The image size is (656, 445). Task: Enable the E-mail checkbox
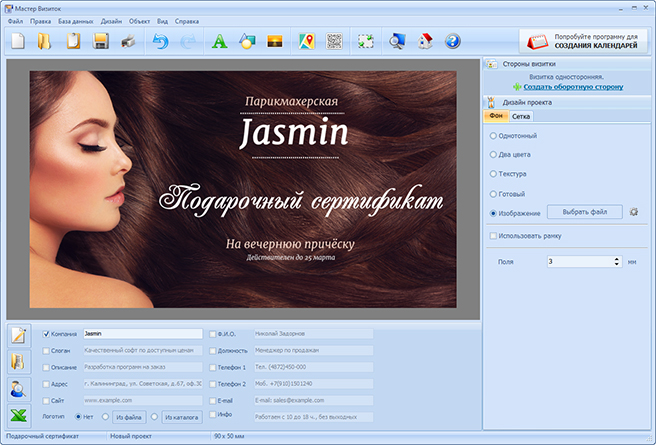213,401
